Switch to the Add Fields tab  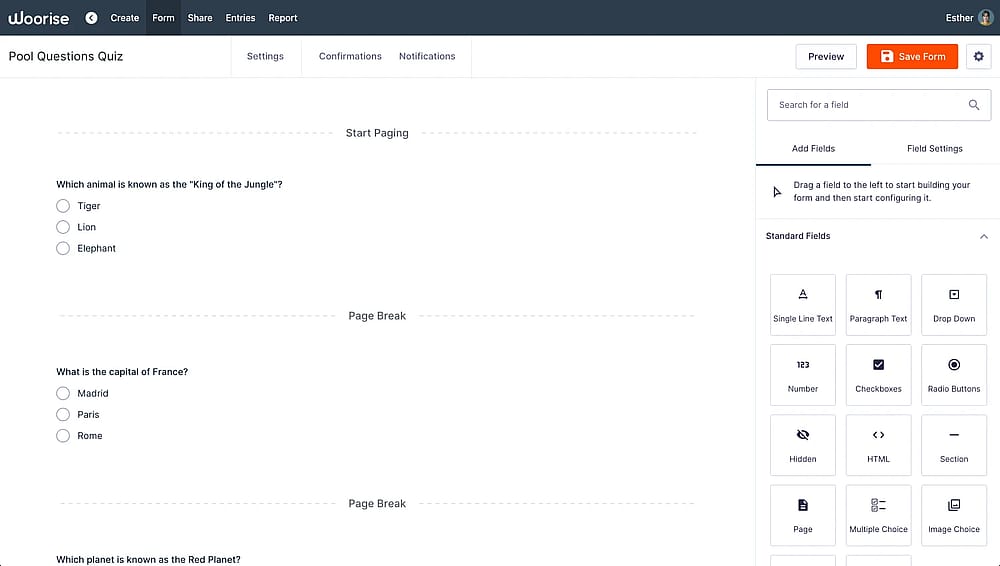tap(813, 149)
